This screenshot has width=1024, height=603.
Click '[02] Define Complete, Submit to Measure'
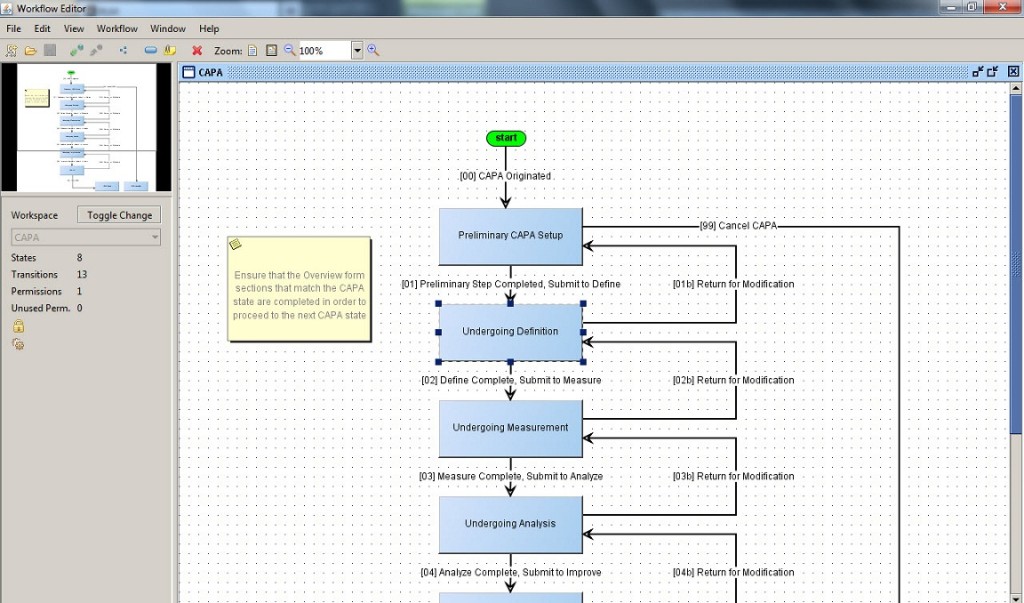click(x=511, y=380)
